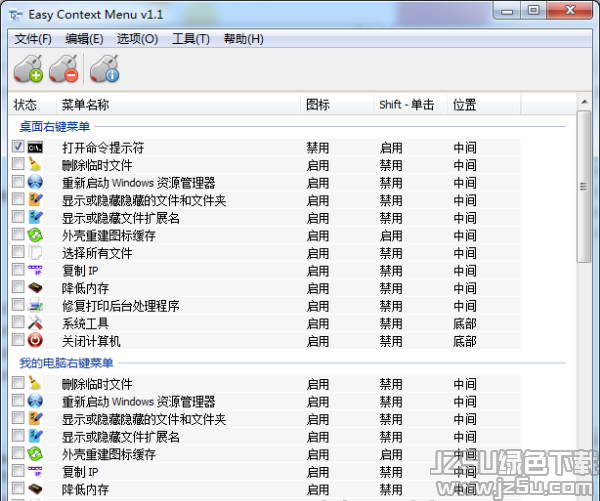This screenshot has height=501, width=600.
Task: Open the 选项(O) menu
Action: coord(137,39)
